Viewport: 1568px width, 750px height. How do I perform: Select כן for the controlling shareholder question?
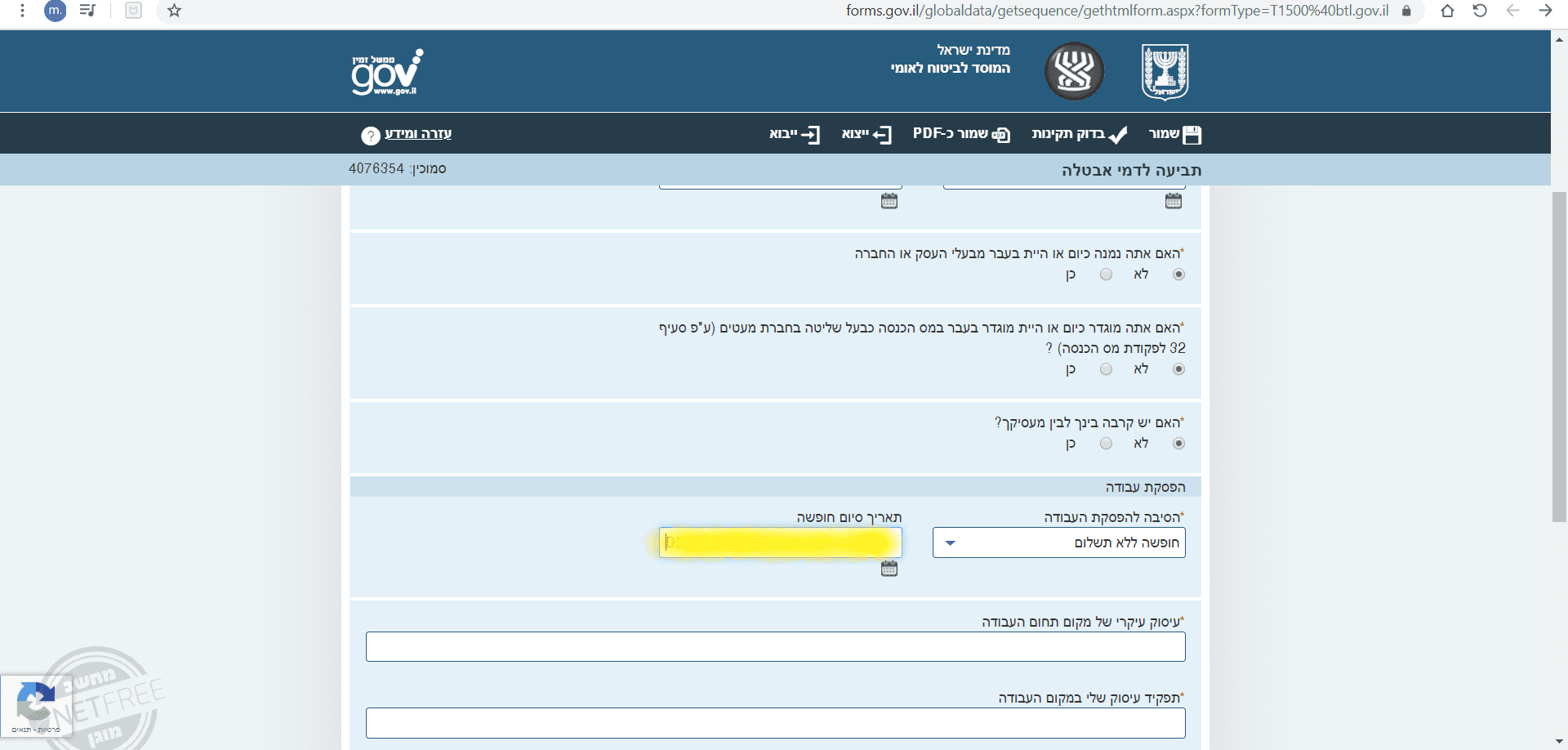click(1106, 369)
